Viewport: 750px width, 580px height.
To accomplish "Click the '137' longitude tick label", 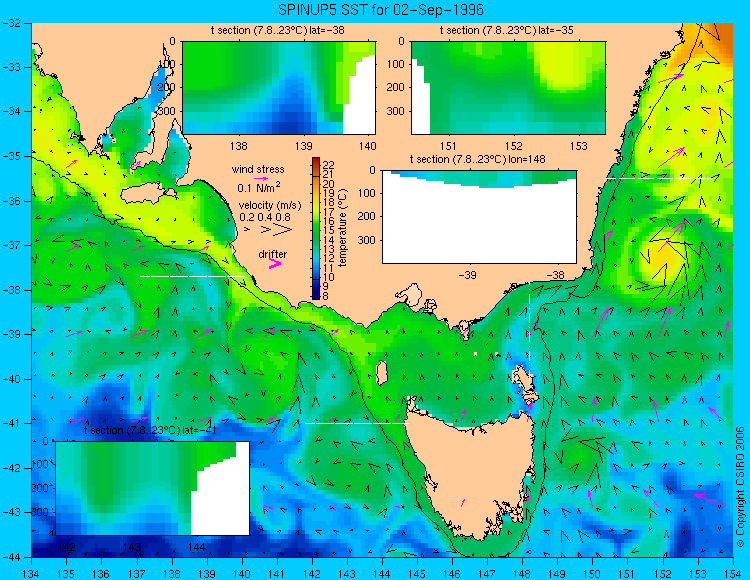I will (137, 574).
